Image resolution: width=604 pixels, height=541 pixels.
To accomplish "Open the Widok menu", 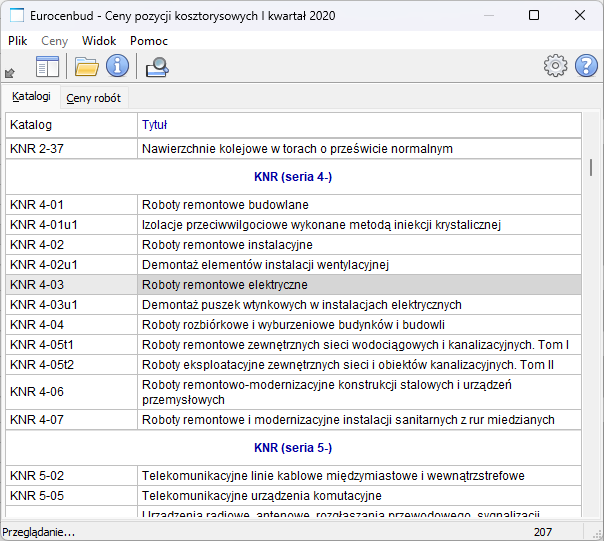I will point(99,41).
